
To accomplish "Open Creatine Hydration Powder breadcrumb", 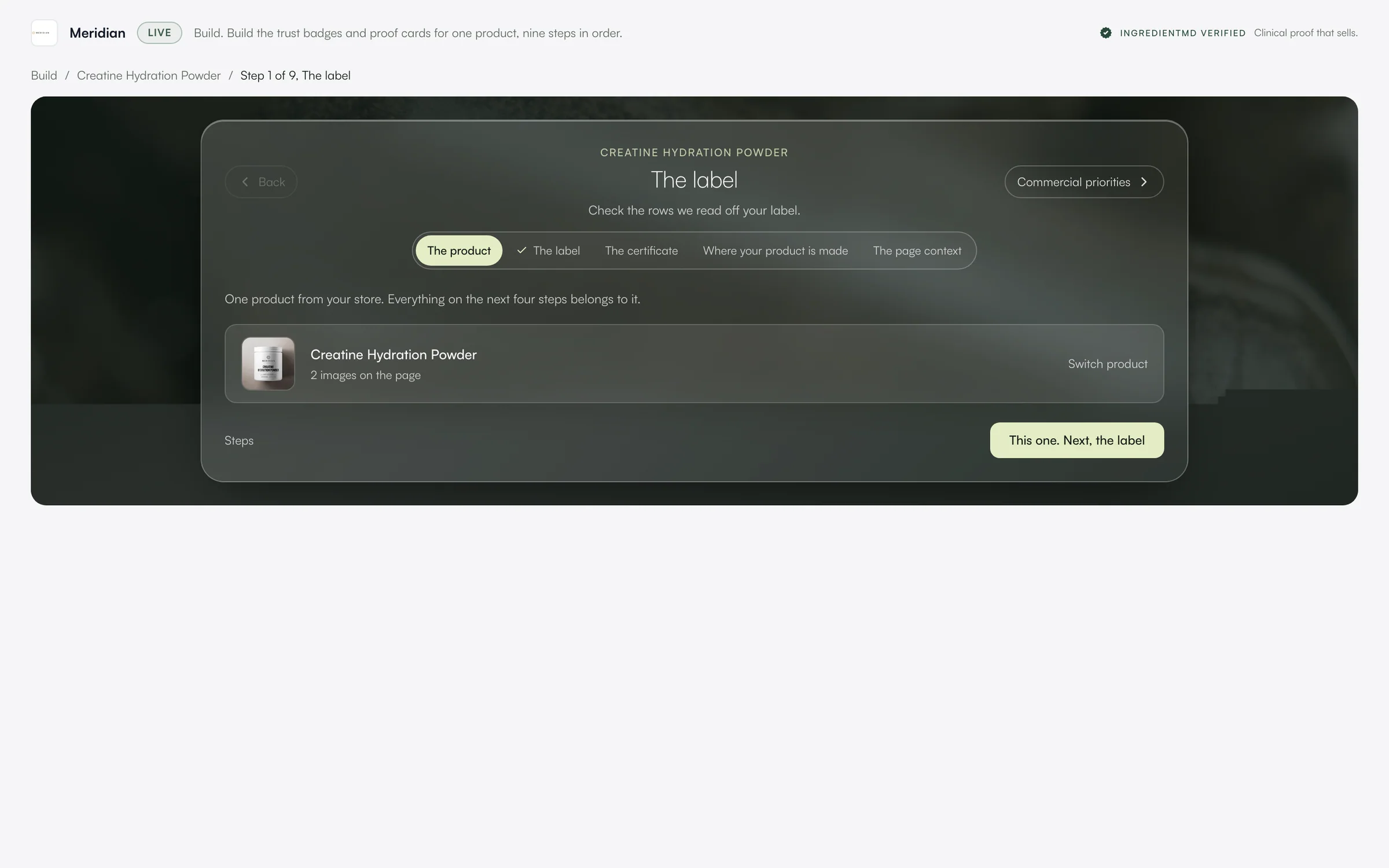I will 149,75.
